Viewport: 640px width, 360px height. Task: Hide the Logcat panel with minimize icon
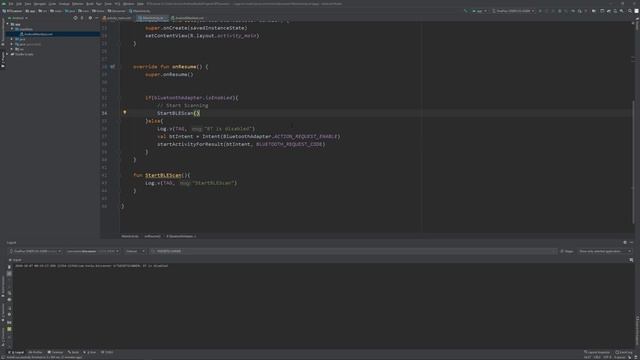pos(631,242)
